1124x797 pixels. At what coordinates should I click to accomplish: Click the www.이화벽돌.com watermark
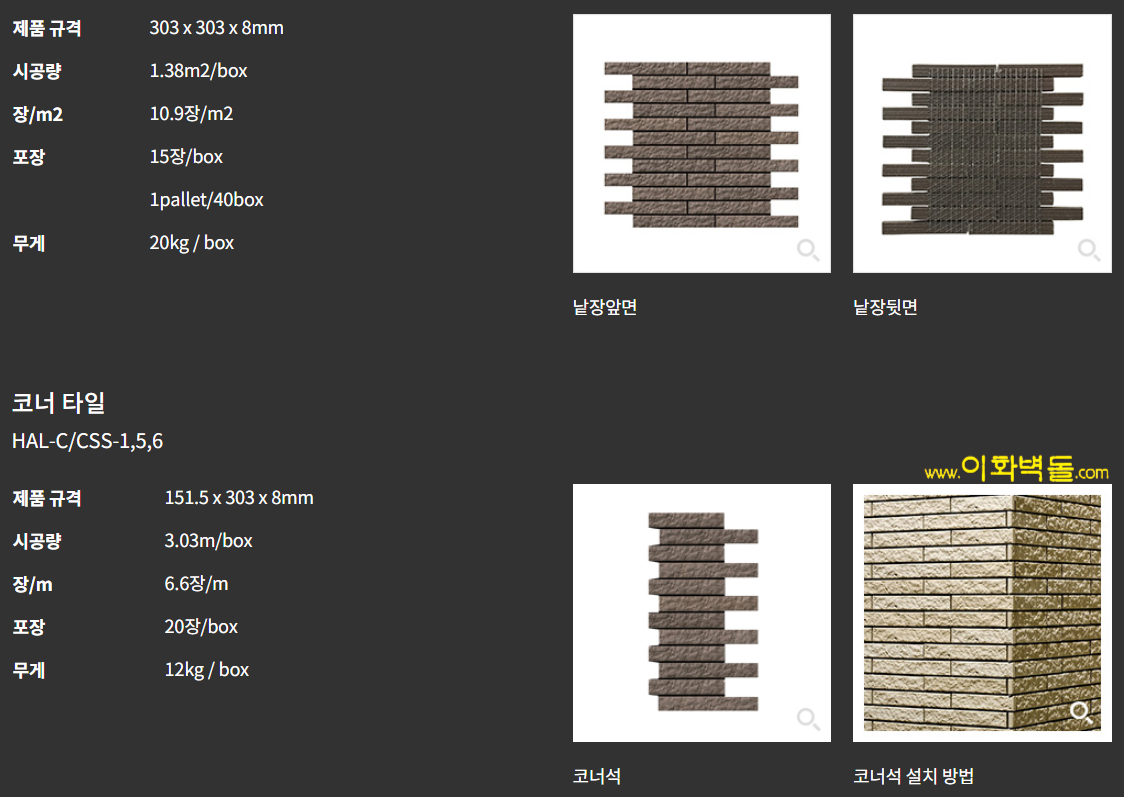click(x=1016, y=469)
